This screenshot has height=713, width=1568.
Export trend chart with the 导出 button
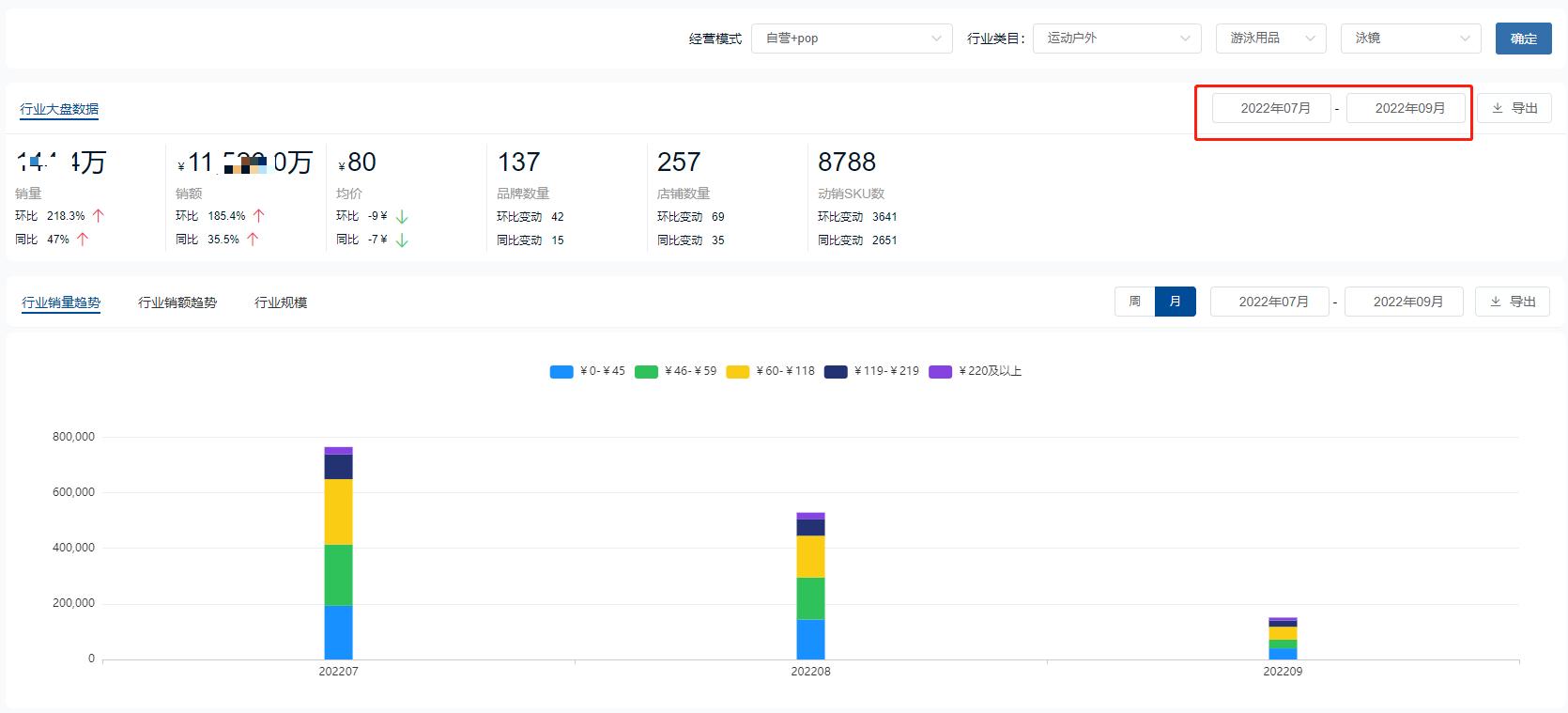tap(1513, 302)
